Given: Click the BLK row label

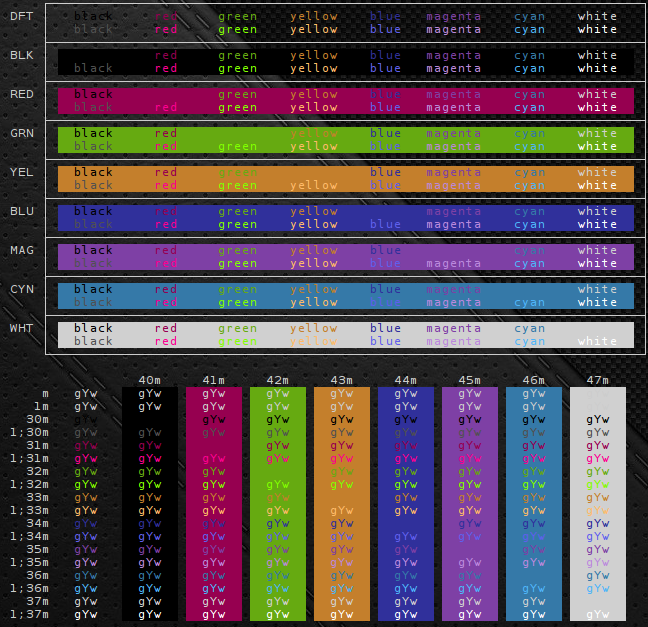Looking at the screenshot, I should (20, 55).
